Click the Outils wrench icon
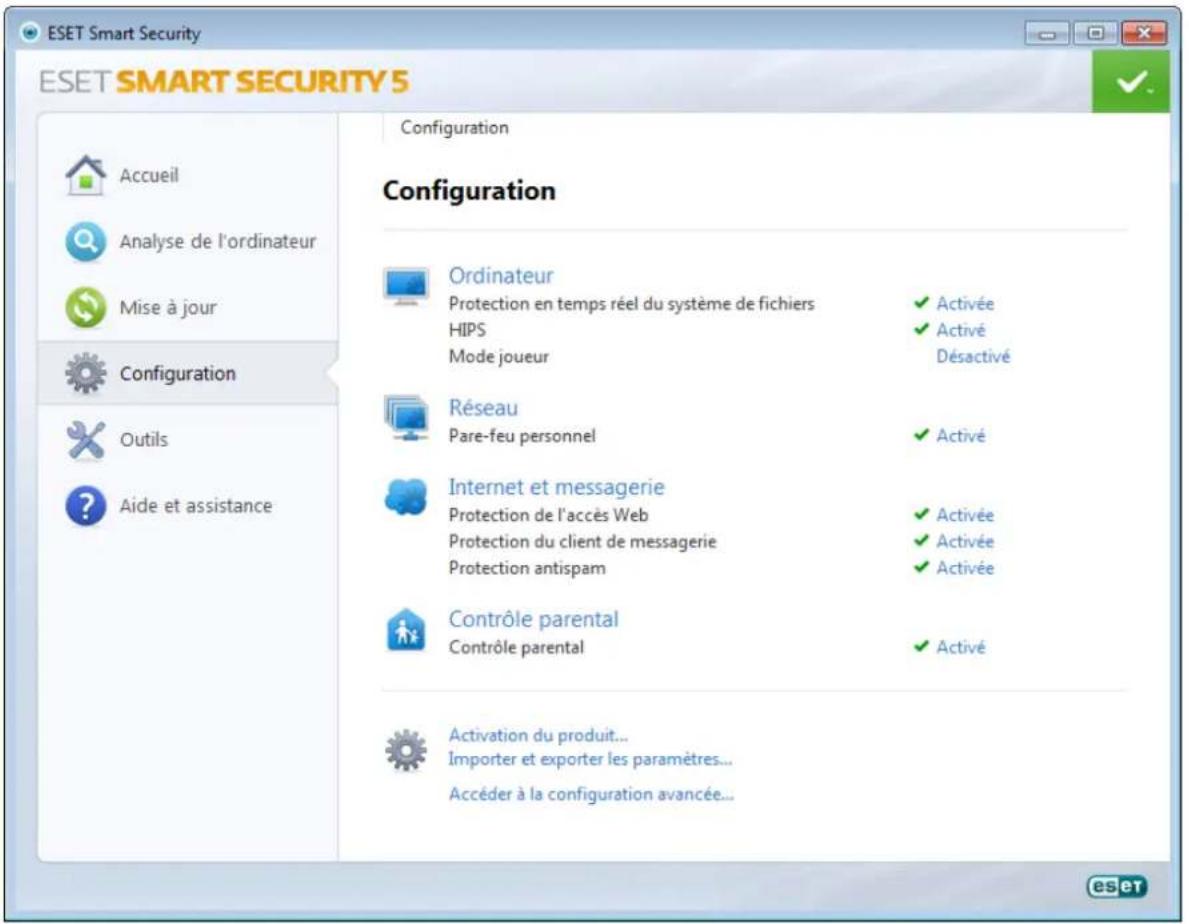Screen dimensions: 1189x924 [86, 440]
